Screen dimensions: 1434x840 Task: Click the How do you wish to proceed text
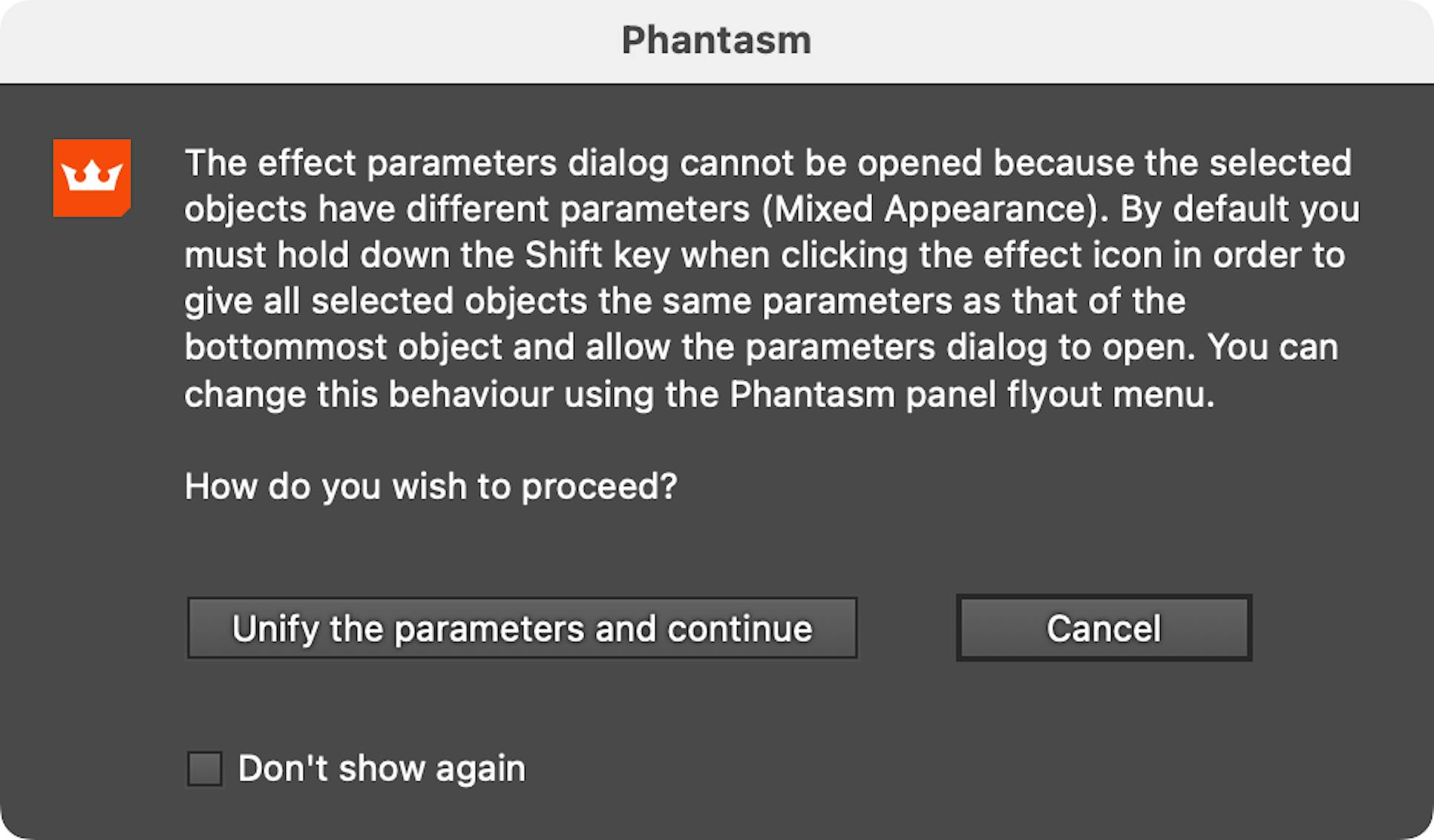432,486
